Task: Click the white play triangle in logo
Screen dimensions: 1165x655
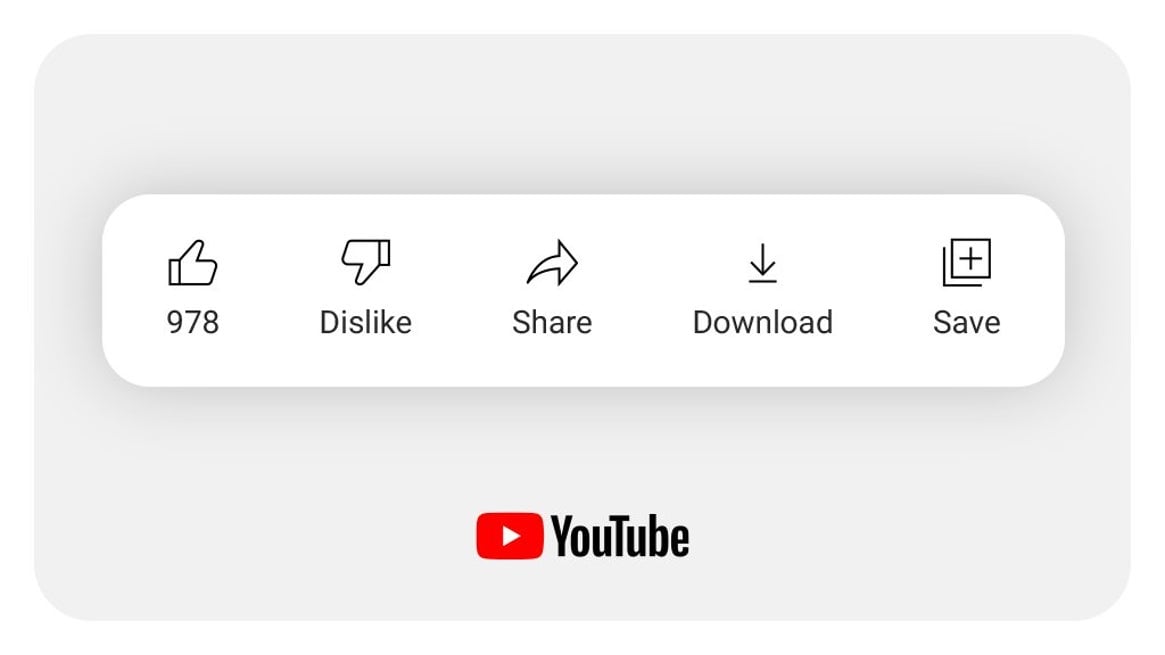Action: pos(511,535)
